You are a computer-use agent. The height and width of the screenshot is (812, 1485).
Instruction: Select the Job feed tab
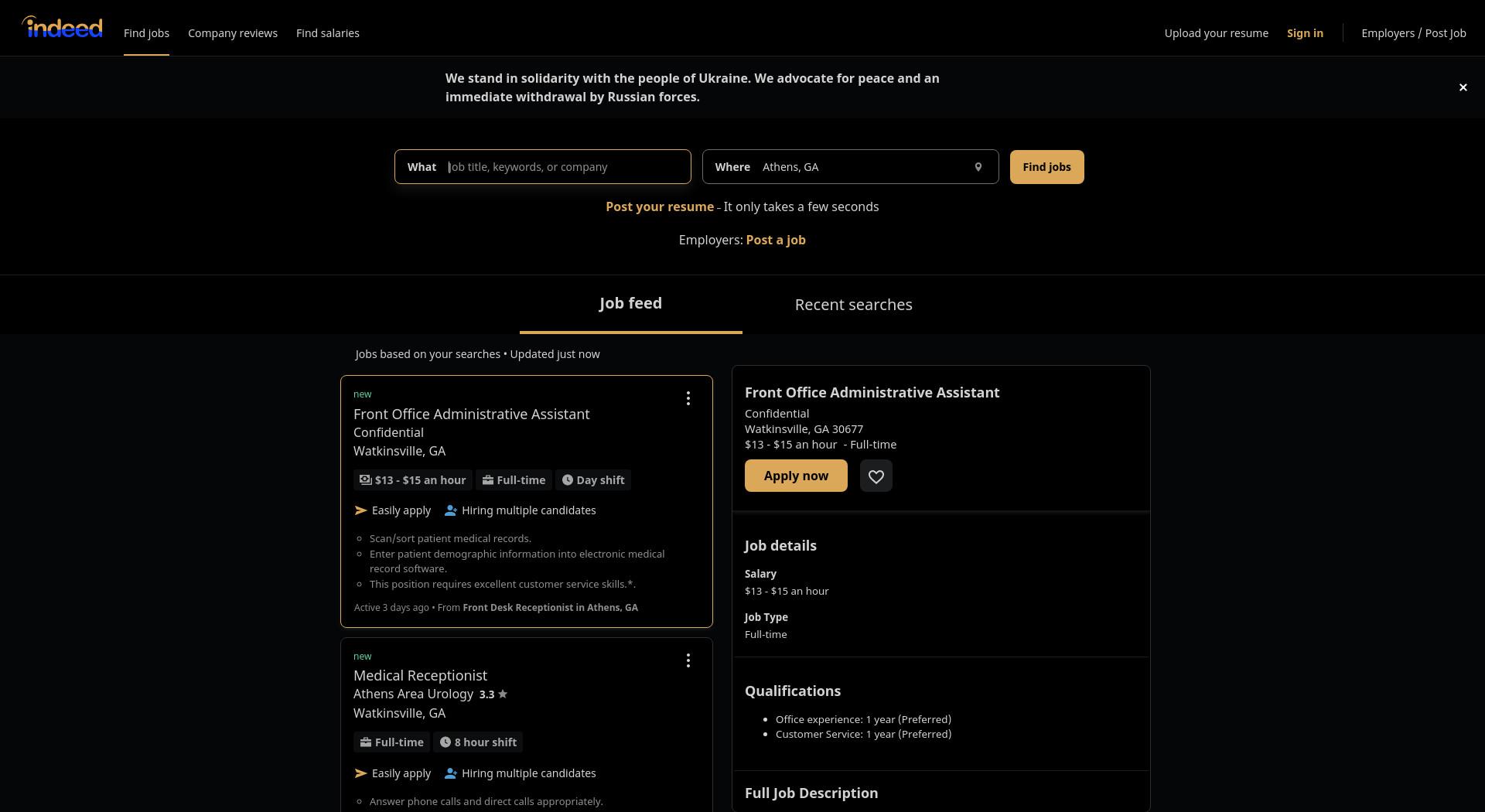tap(630, 304)
